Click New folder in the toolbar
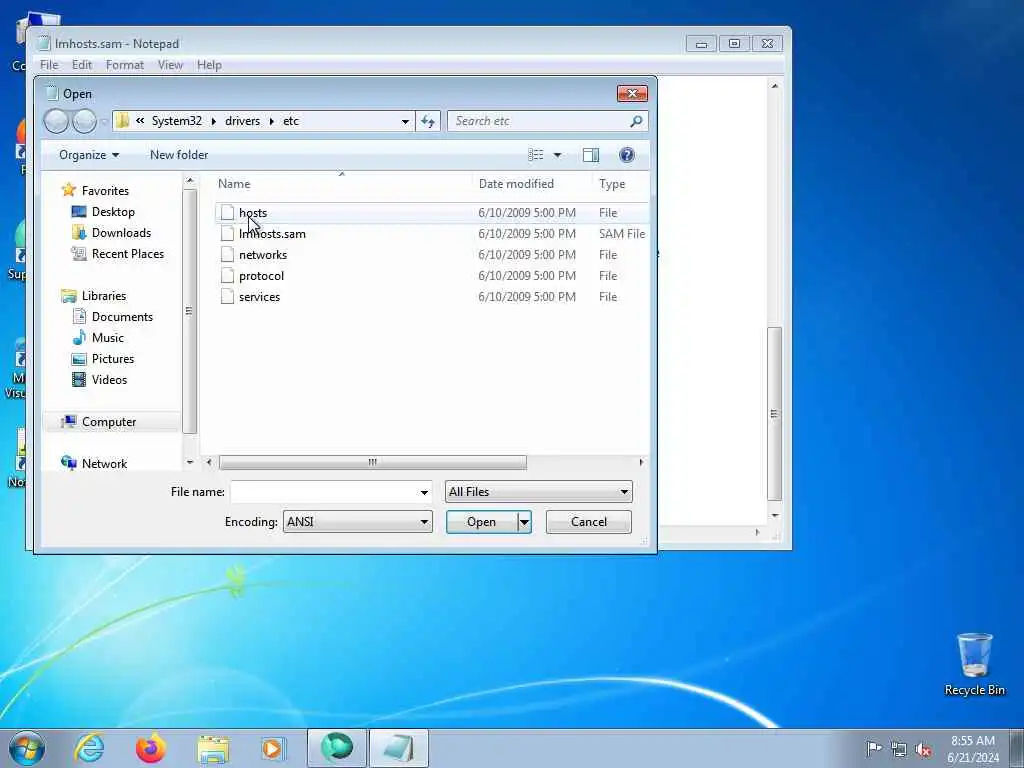The image size is (1024, 768). (x=179, y=155)
